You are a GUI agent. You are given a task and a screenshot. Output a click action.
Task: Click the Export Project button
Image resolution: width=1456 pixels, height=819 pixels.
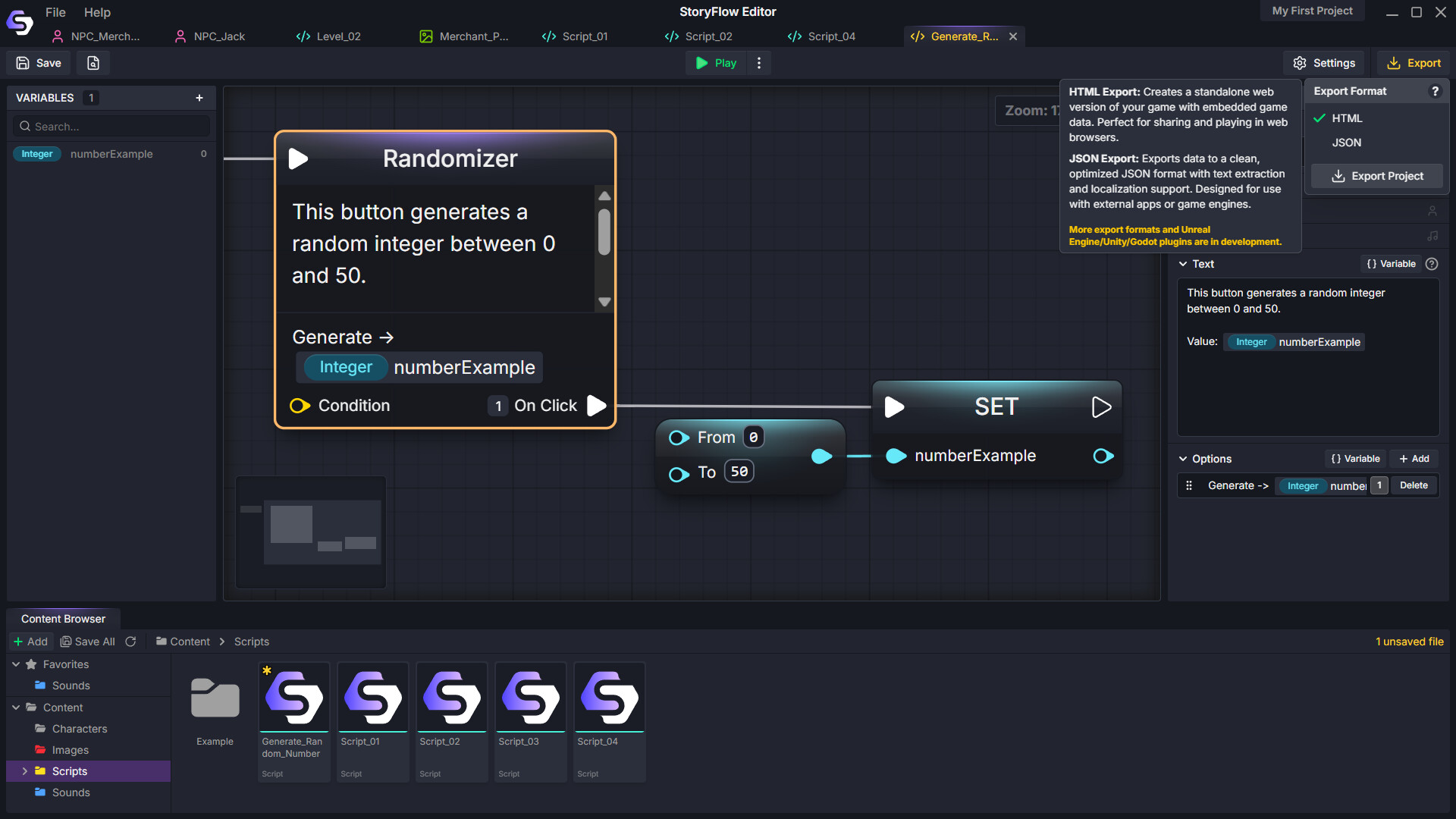[1376, 175]
